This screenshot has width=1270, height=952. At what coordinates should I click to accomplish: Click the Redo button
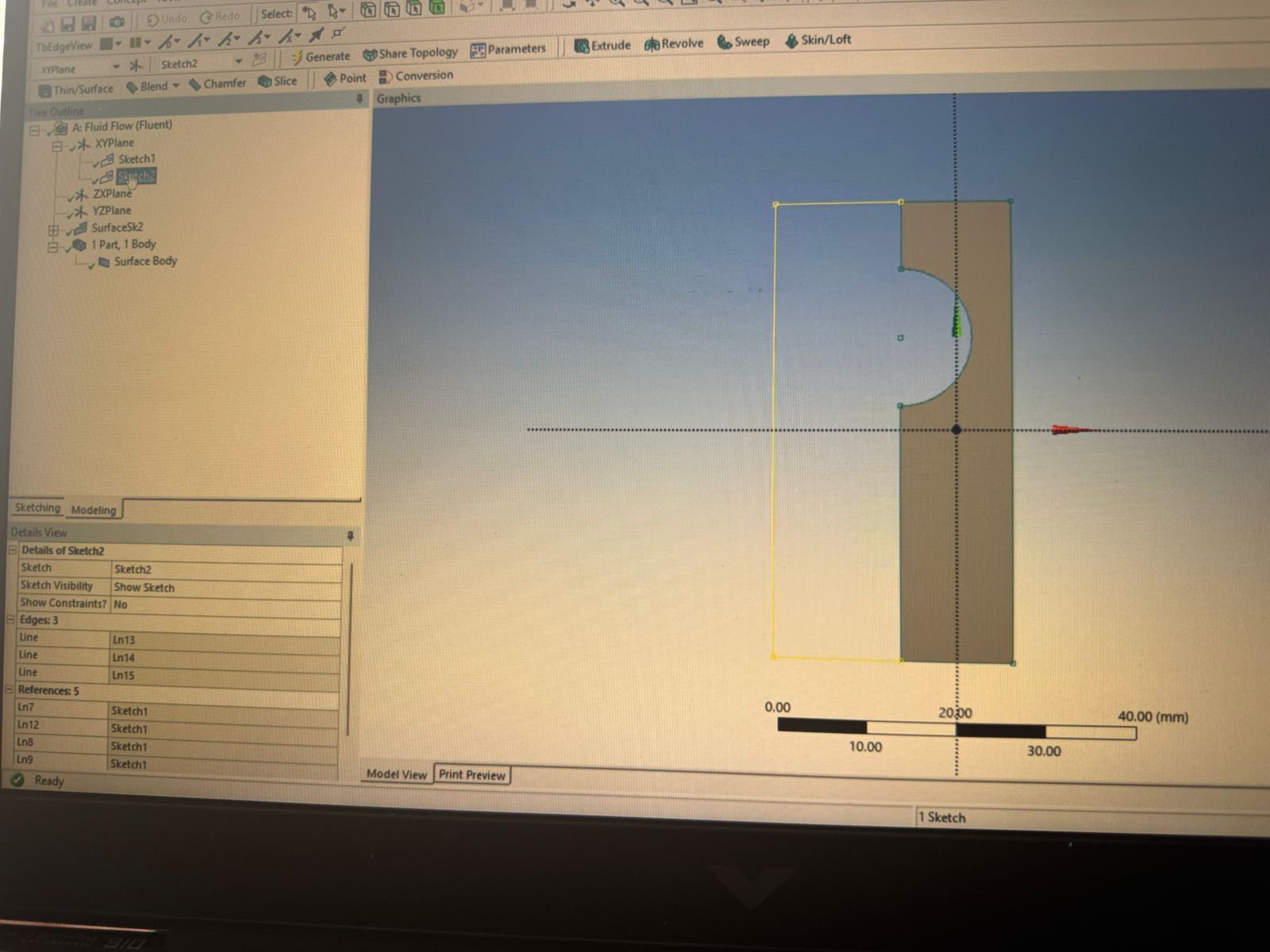coord(220,17)
